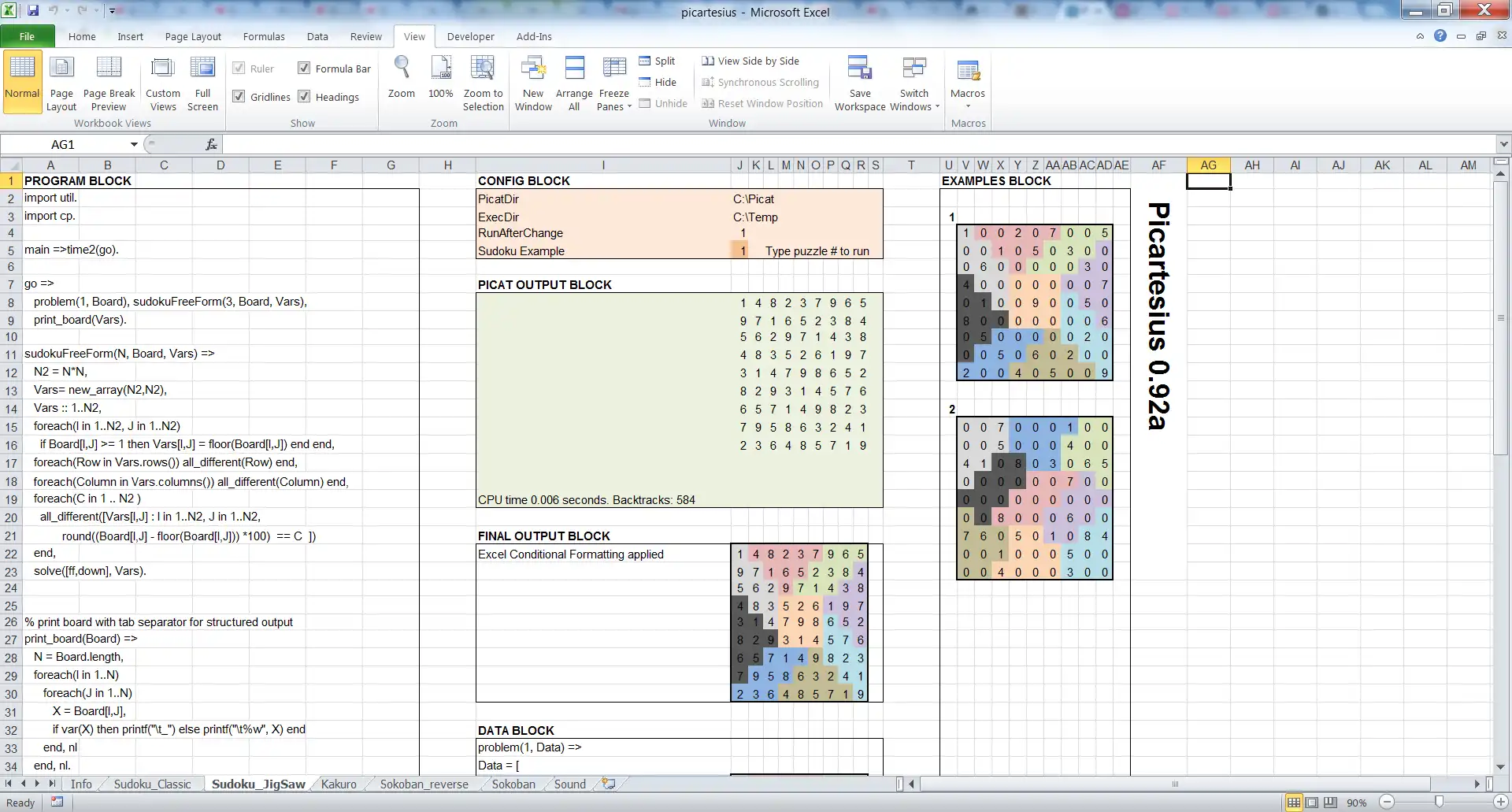This screenshot has width=1512, height=812.
Task: Select the Normal workbook view
Action: tap(22, 82)
